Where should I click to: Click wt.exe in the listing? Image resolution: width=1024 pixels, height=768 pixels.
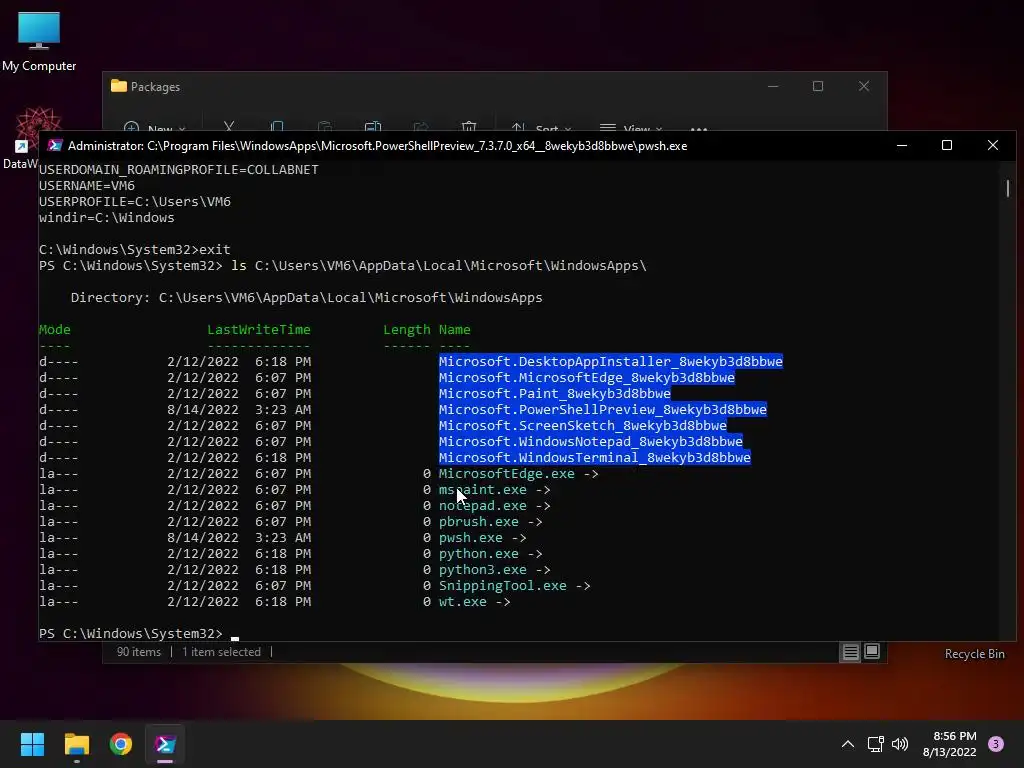[x=462, y=601]
